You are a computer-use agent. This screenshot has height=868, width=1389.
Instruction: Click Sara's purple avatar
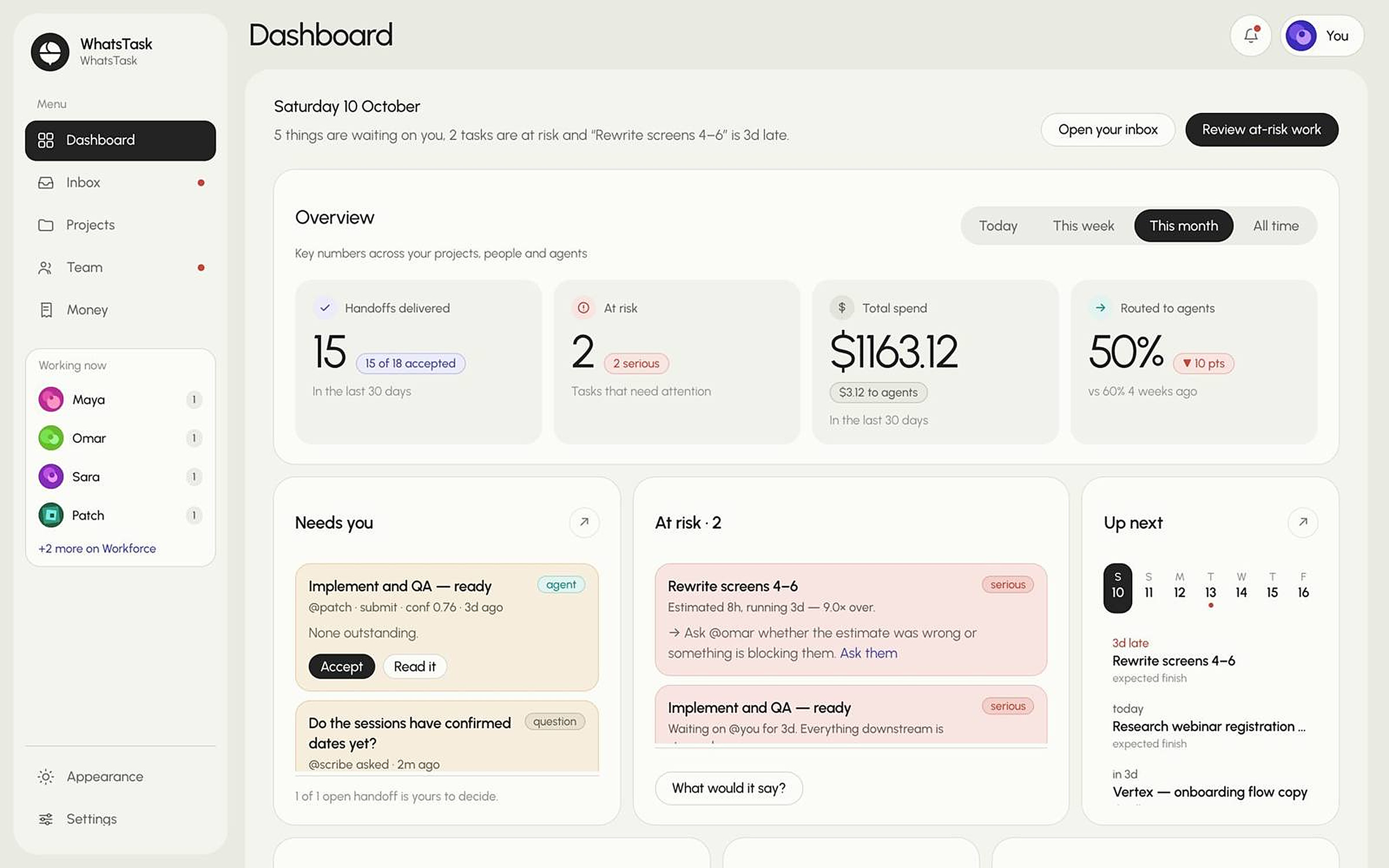(x=51, y=477)
